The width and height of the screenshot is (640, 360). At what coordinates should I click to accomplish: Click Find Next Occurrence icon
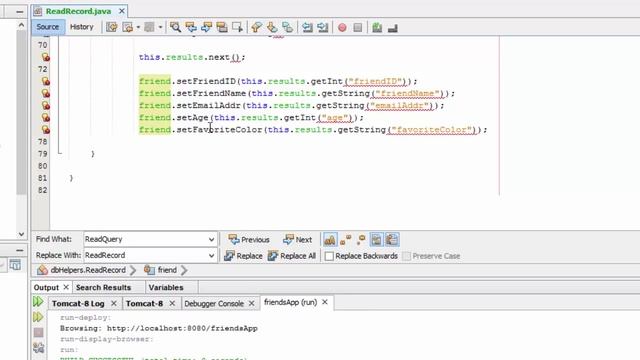[207, 27]
